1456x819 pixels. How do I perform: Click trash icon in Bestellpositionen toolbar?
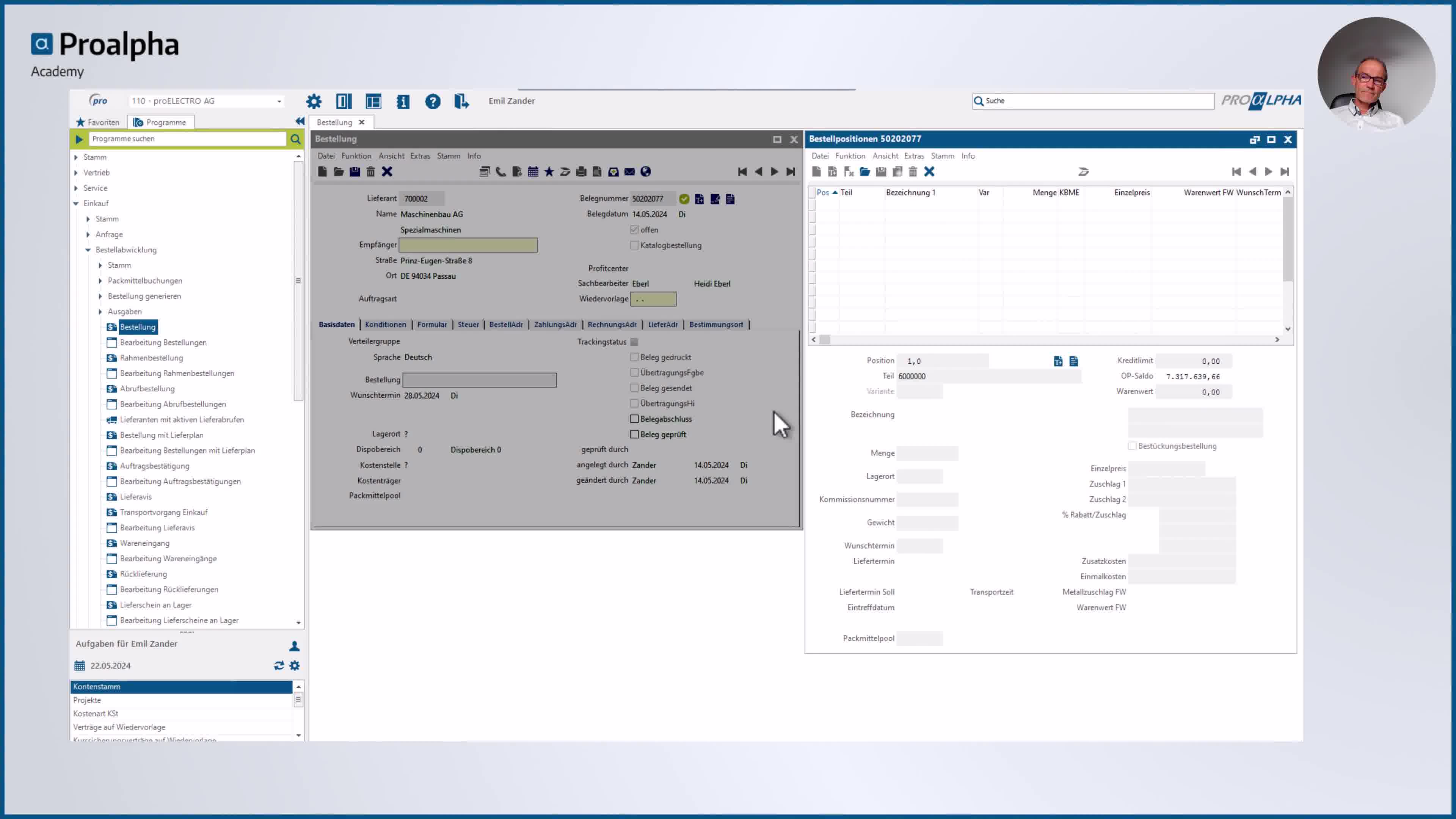coord(913,172)
